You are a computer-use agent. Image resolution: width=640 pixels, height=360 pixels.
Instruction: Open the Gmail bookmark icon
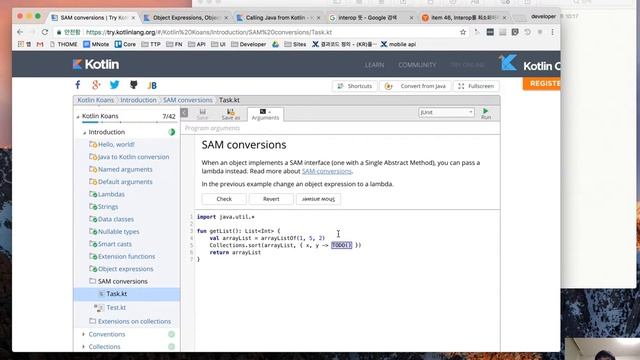point(40,44)
